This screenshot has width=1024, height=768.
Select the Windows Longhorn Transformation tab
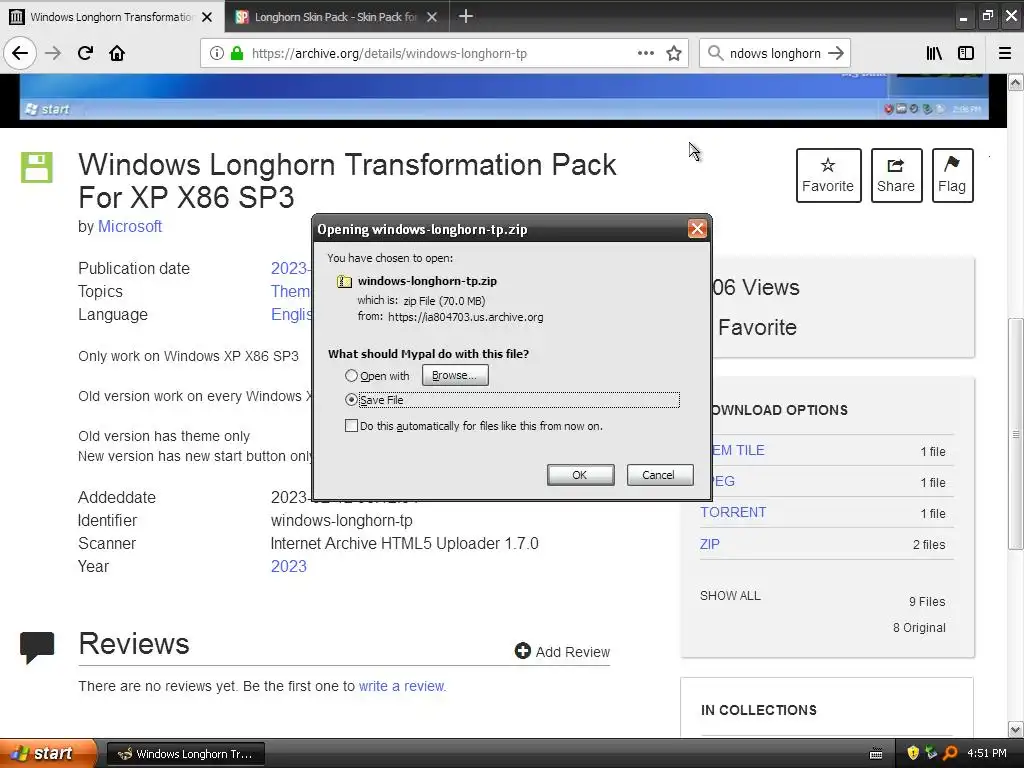point(112,17)
